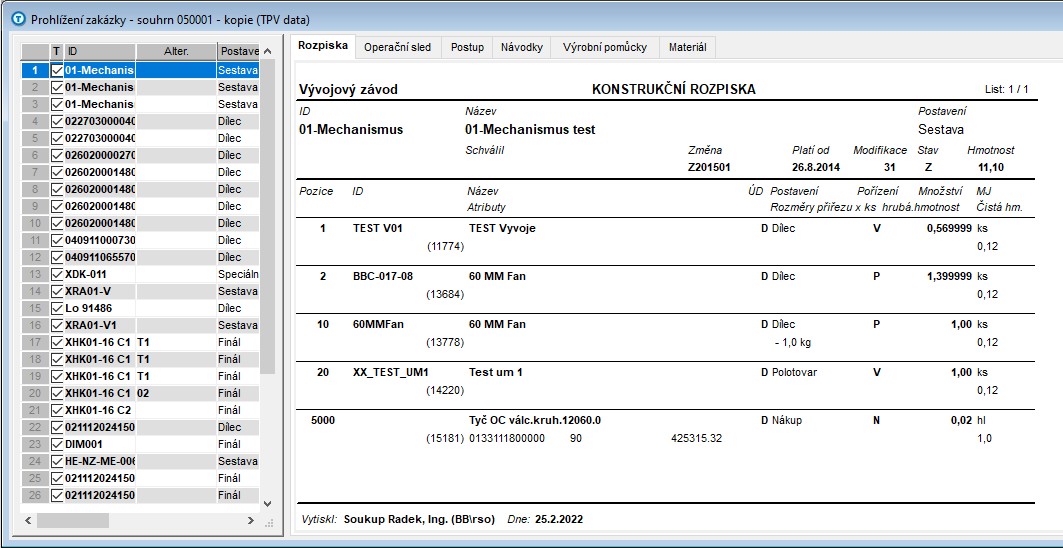Click the quantity 0,569999 in the report
This screenshot has width=1063, height=548.
pyautogui.click(x=950, y=229)
